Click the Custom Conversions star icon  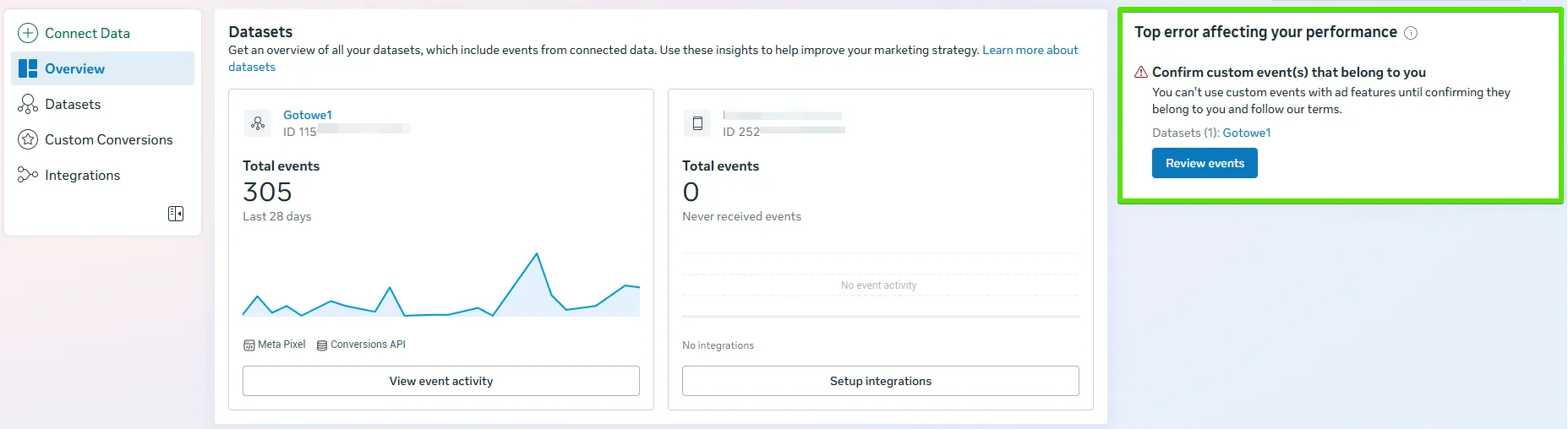click(28, 139)
